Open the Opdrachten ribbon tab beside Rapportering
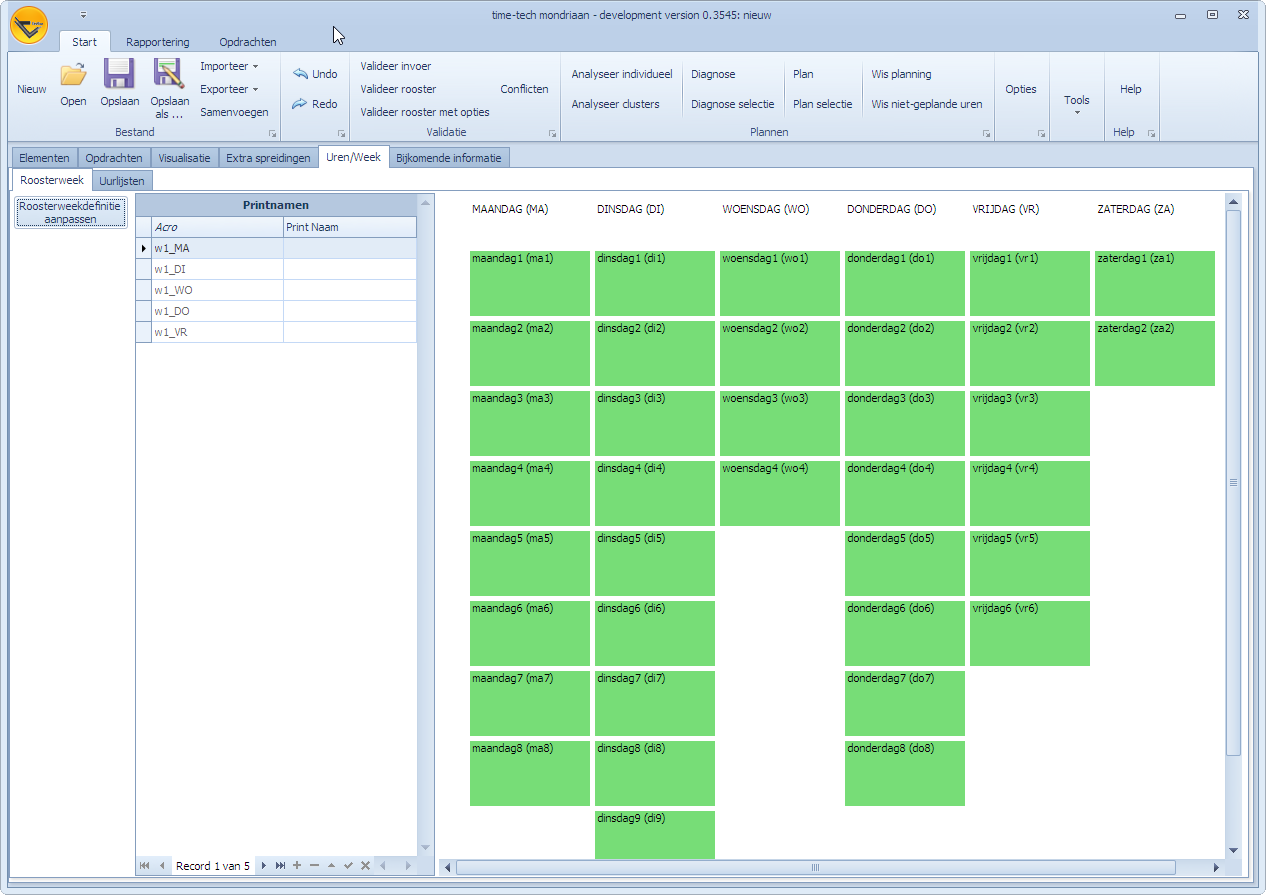Viewport: 1266px width, 895px height. [248, 42]
